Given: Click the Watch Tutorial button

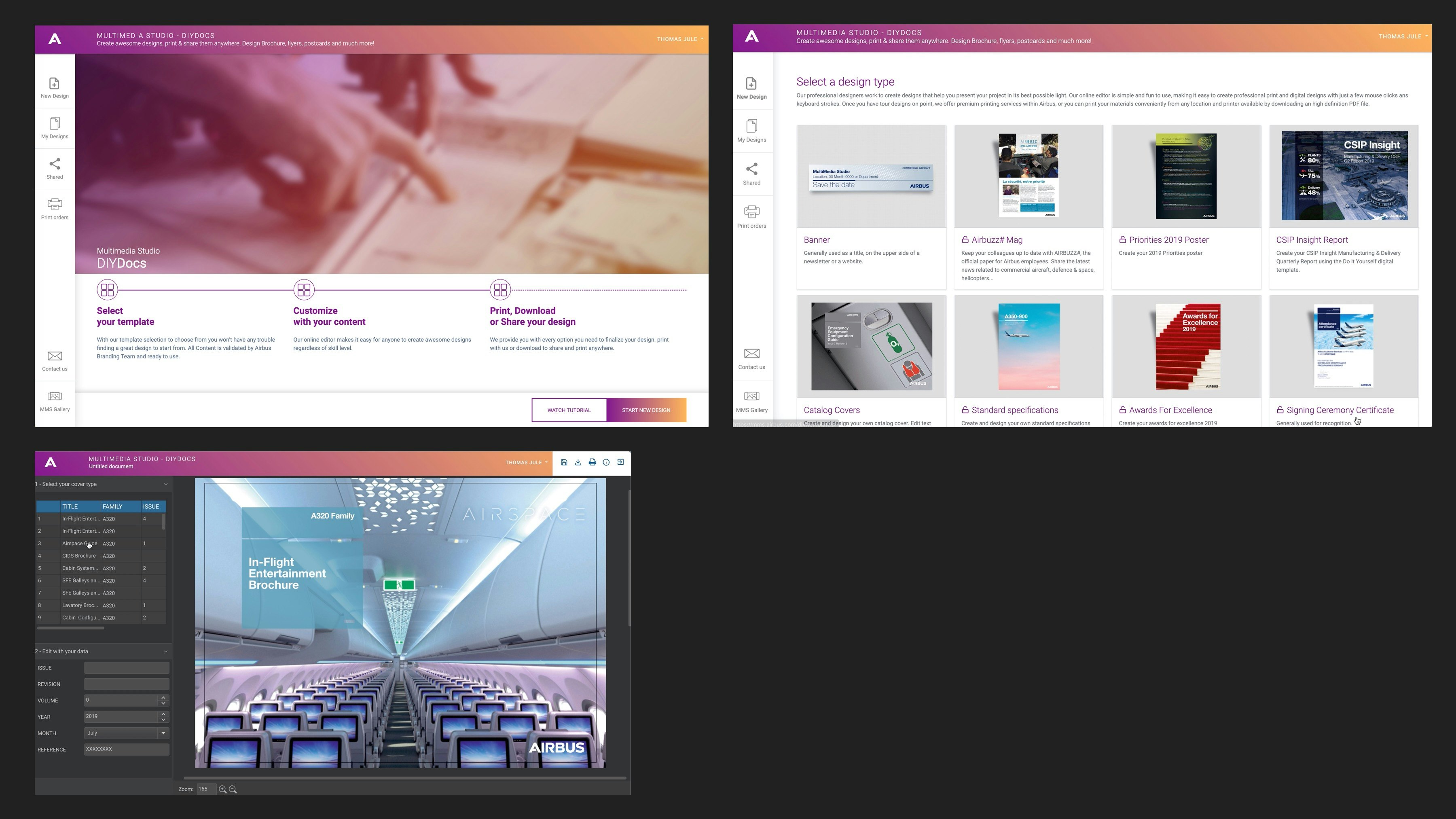Looking at the screenshot, I should (x=569, y=411).
